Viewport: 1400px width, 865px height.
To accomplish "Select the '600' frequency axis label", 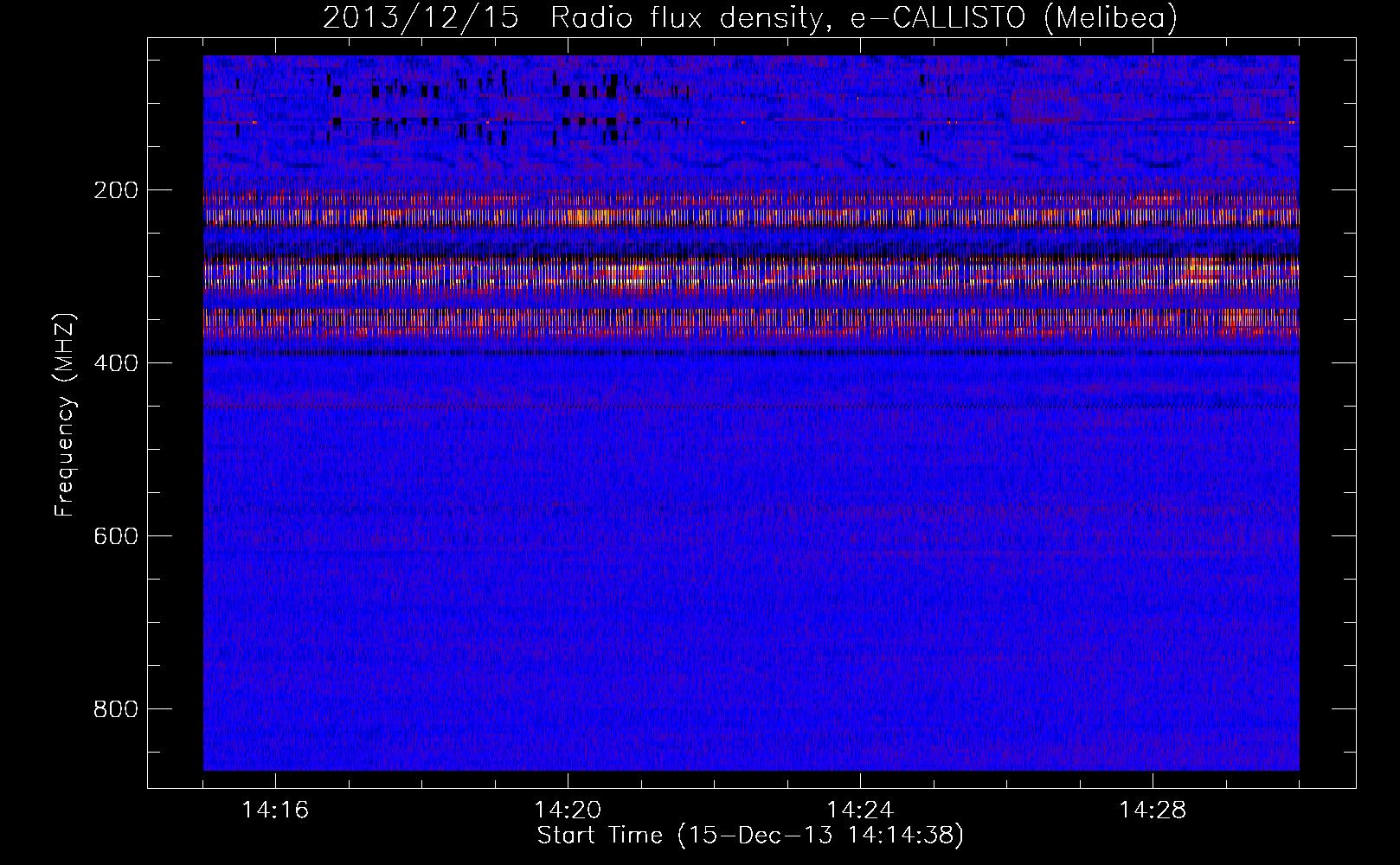I will [116, 536].
